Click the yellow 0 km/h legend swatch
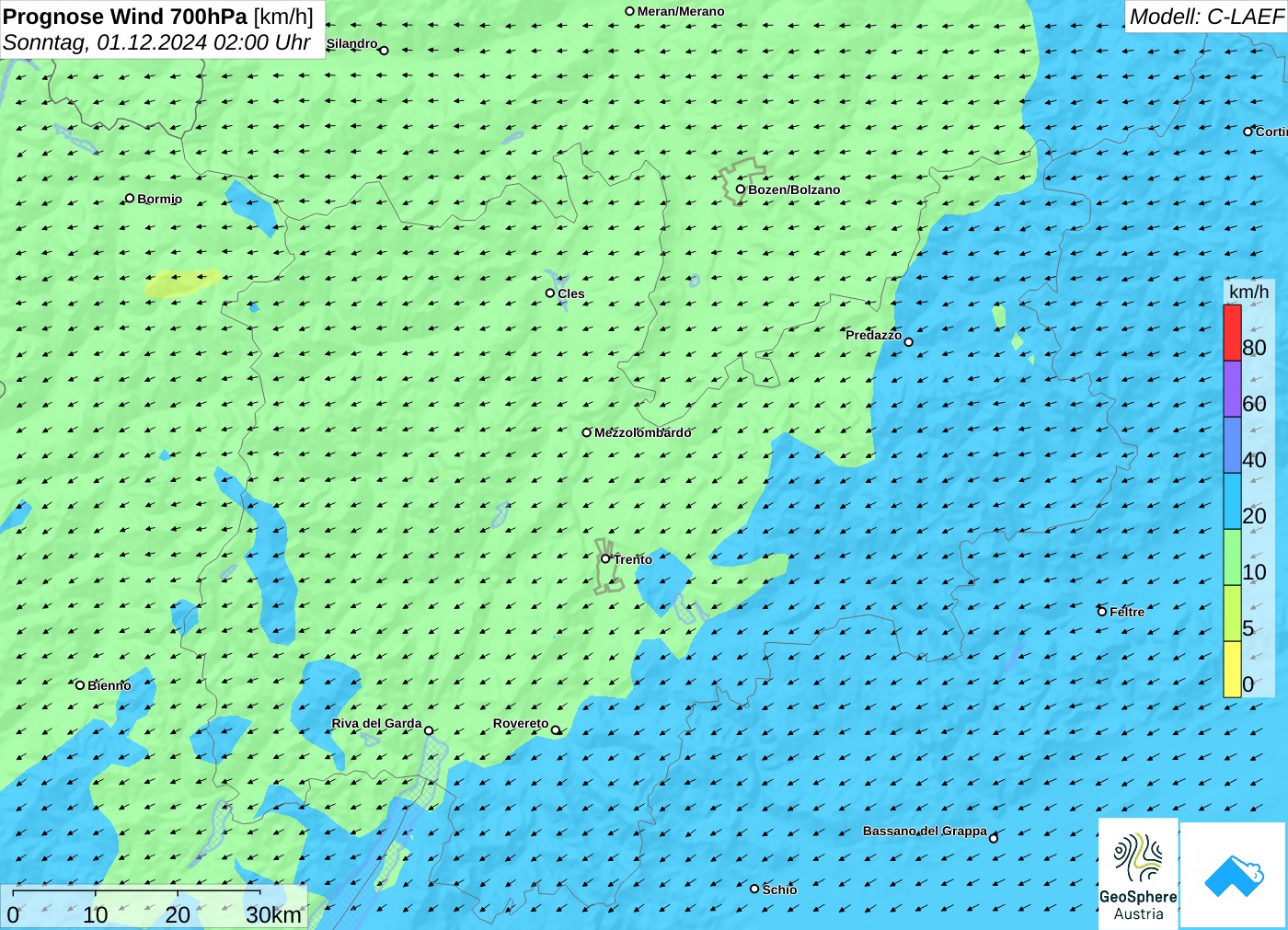 pos(1232,670)
